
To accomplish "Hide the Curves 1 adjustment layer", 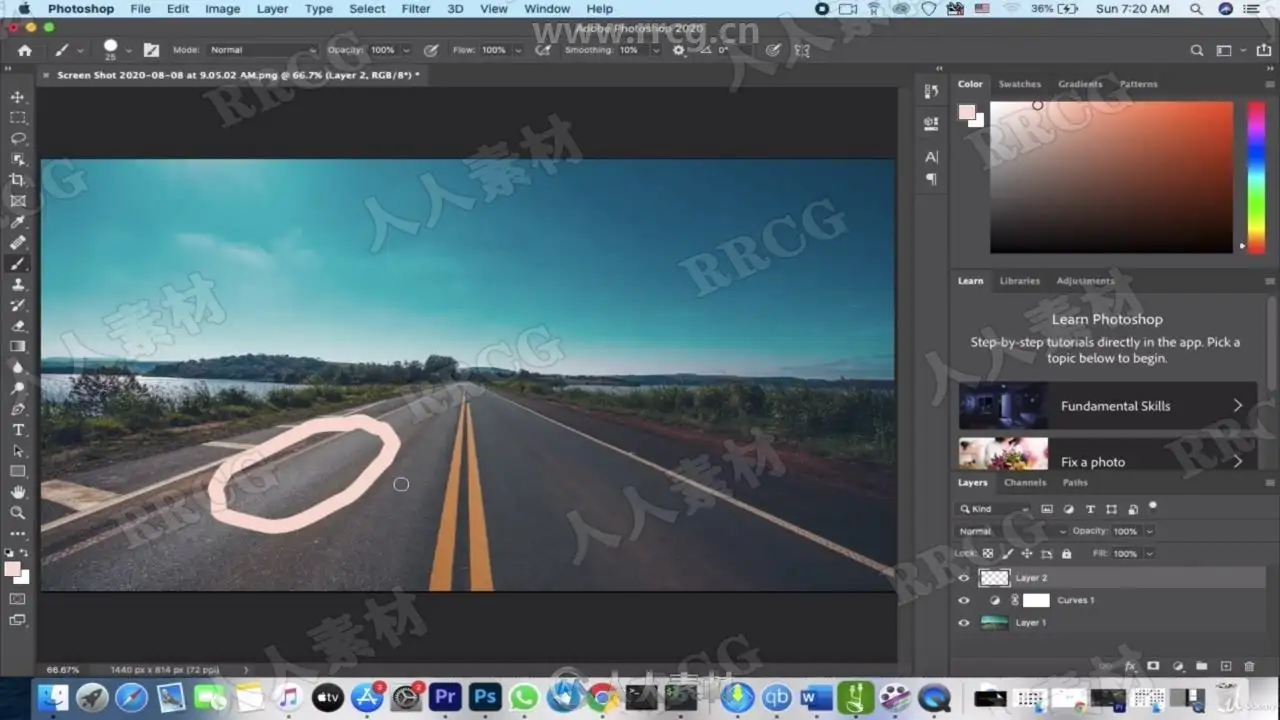I will [x=964, y=600].
